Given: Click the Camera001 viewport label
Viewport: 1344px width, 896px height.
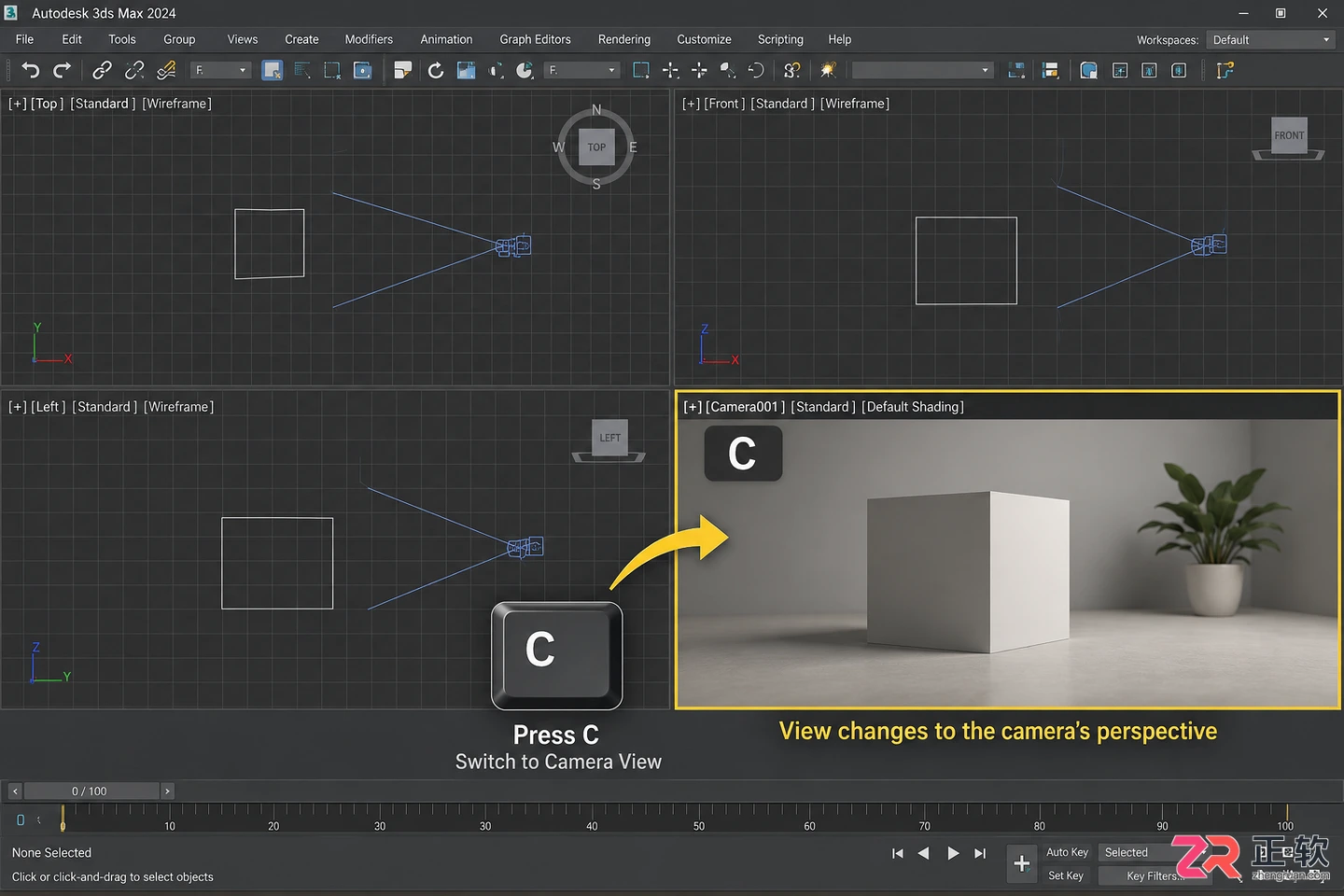Looking at the screenshot, I should (745, 407).
